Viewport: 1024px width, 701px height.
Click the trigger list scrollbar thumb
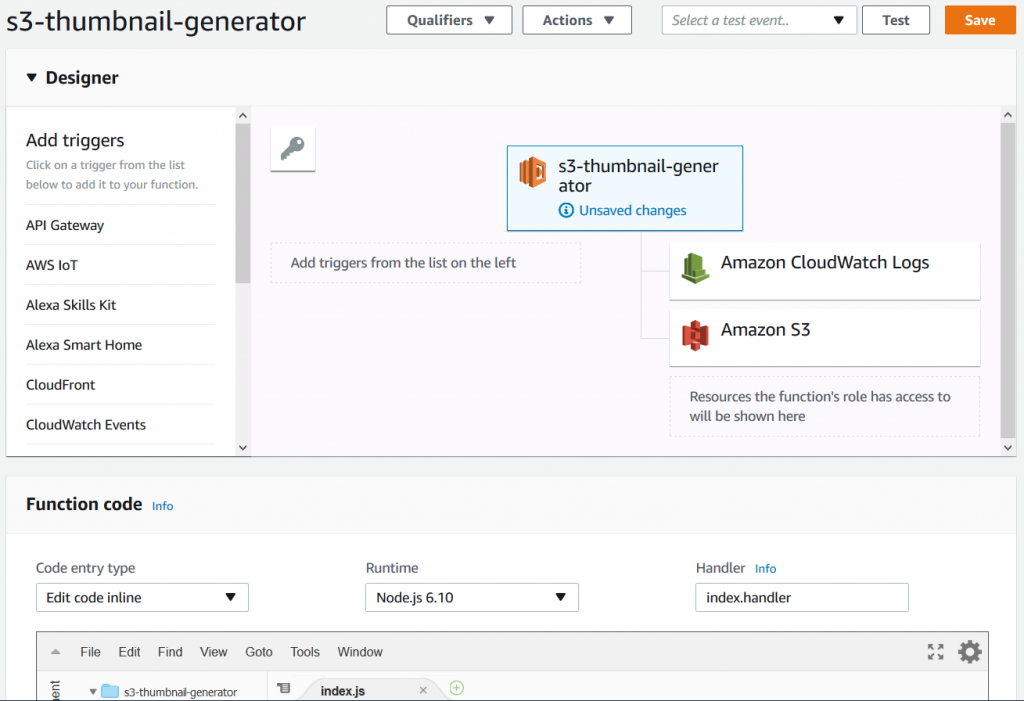pos(243,203)
